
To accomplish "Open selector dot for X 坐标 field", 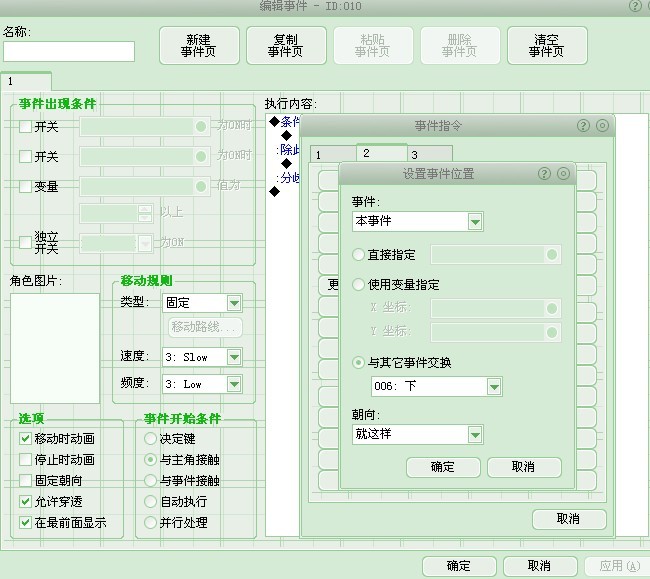I will [552, 308].
